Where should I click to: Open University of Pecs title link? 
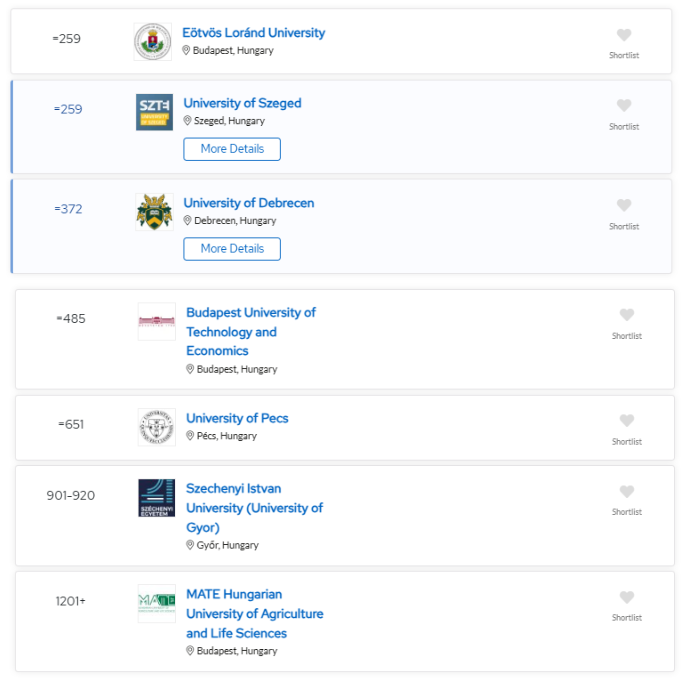click(237, 418)
